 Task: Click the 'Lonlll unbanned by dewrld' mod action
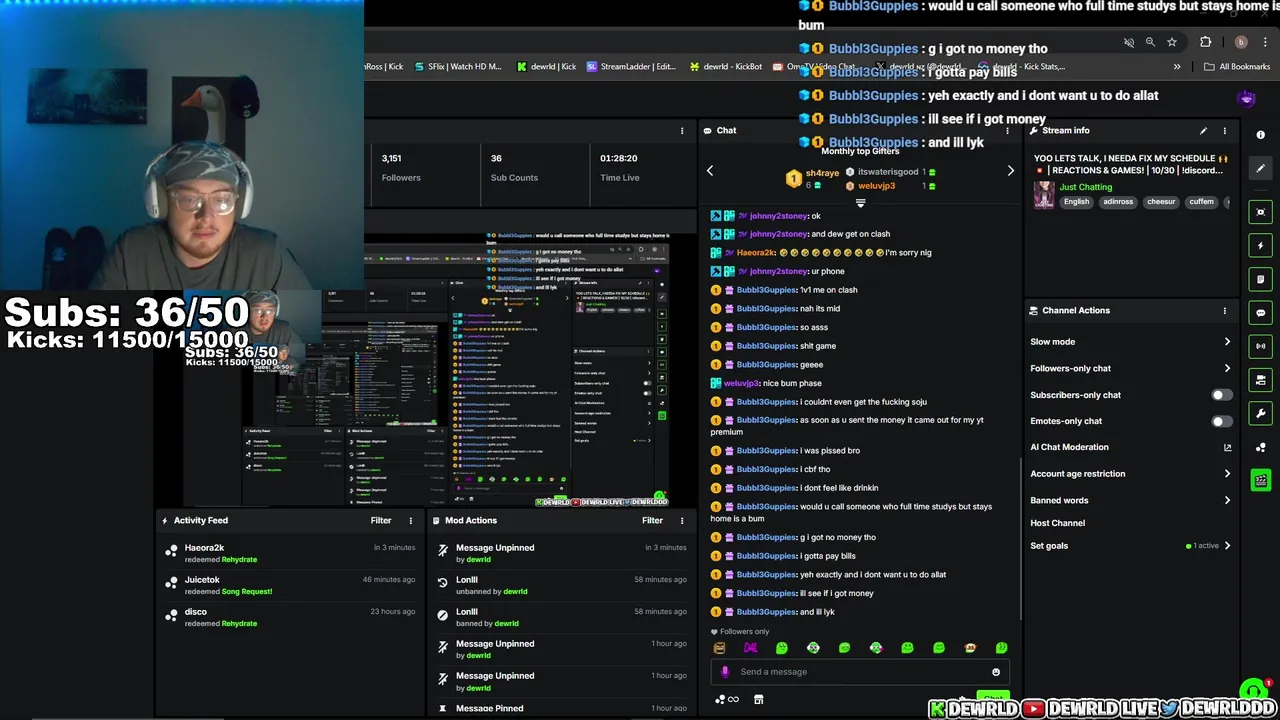coord(563,585)
